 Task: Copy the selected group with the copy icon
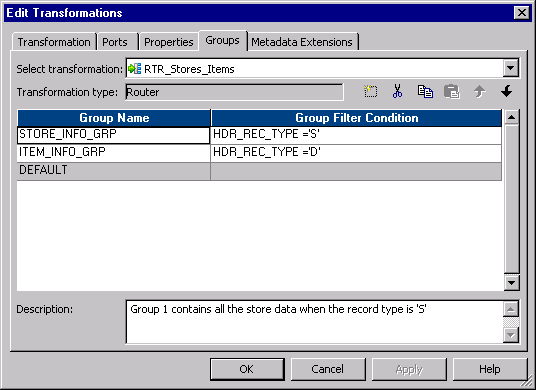click(425, 92)
